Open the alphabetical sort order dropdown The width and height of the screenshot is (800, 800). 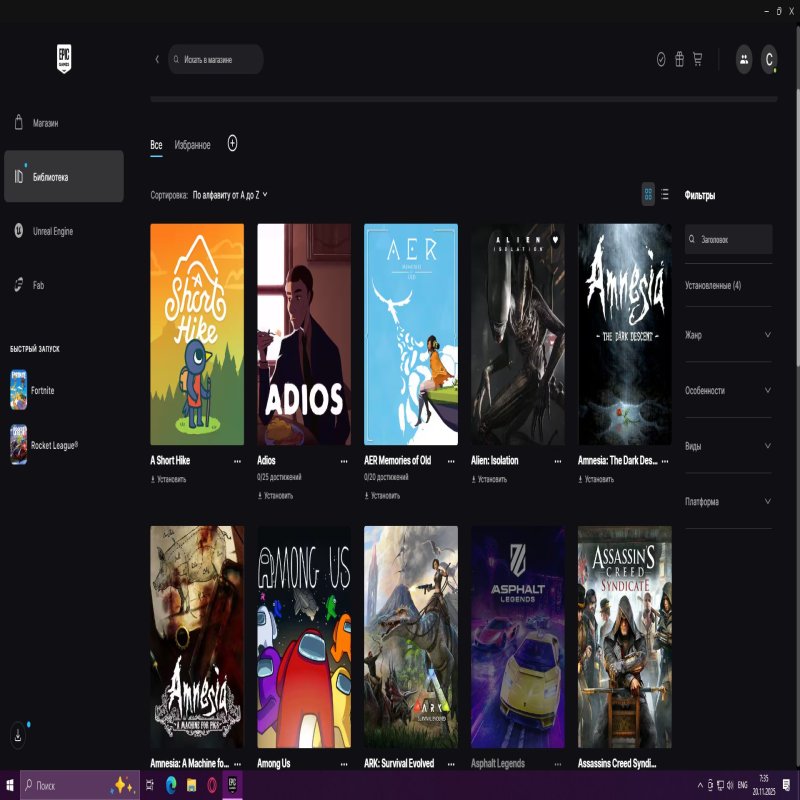click(230, 195)
